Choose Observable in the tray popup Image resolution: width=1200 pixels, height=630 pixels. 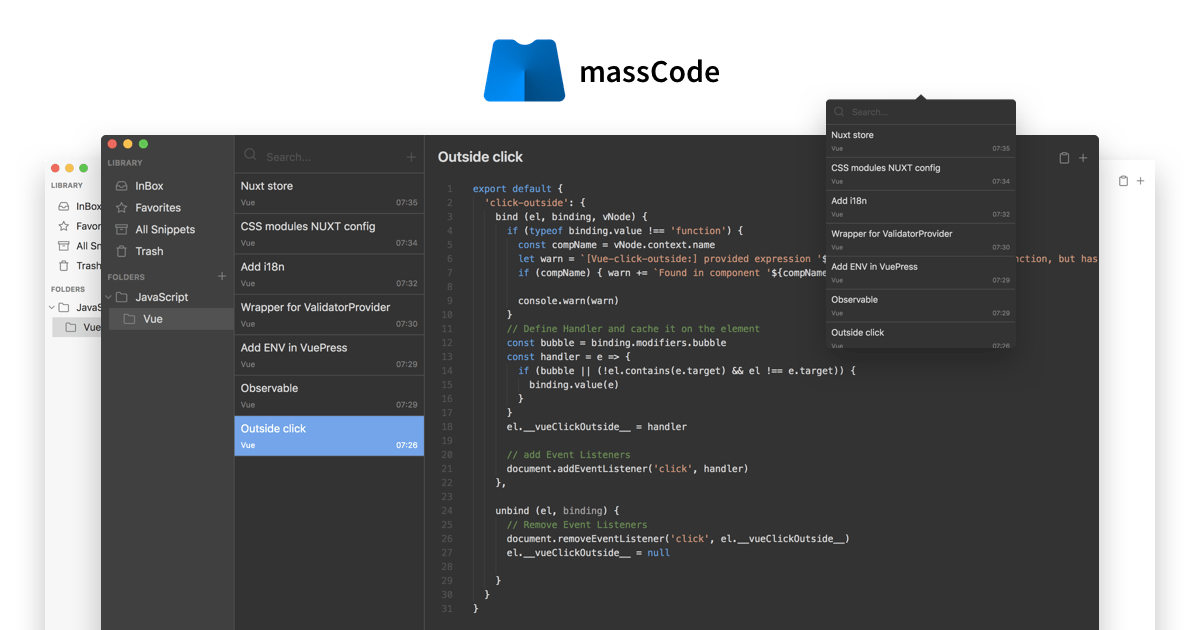tap(921, 305)
